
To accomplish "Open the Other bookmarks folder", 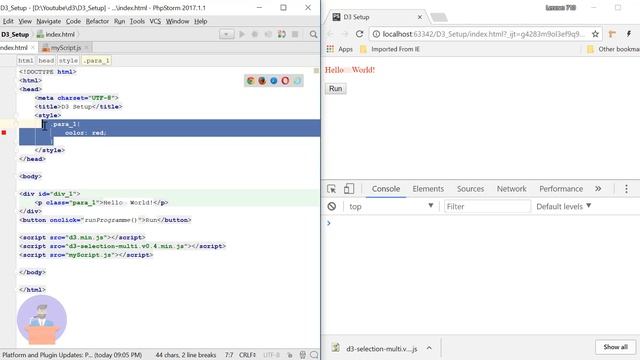I will 613,49.
